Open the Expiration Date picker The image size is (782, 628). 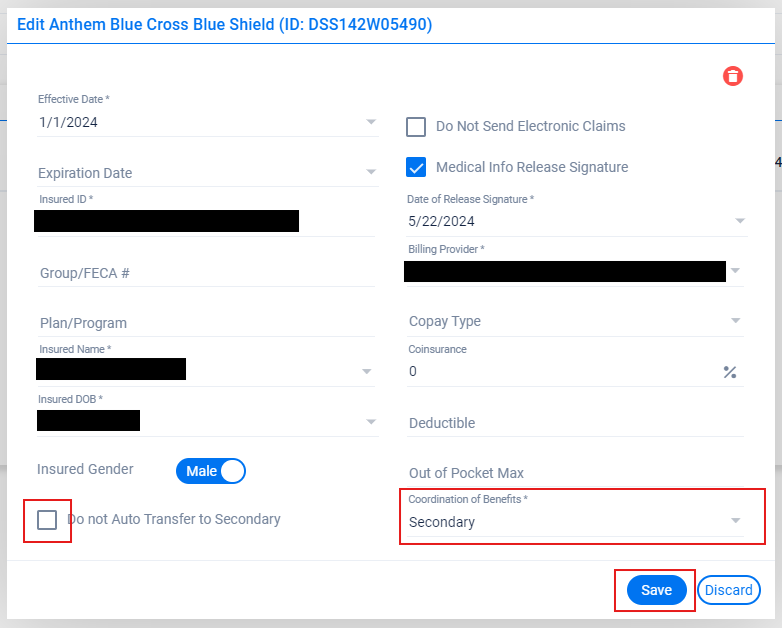click(371, 172)
